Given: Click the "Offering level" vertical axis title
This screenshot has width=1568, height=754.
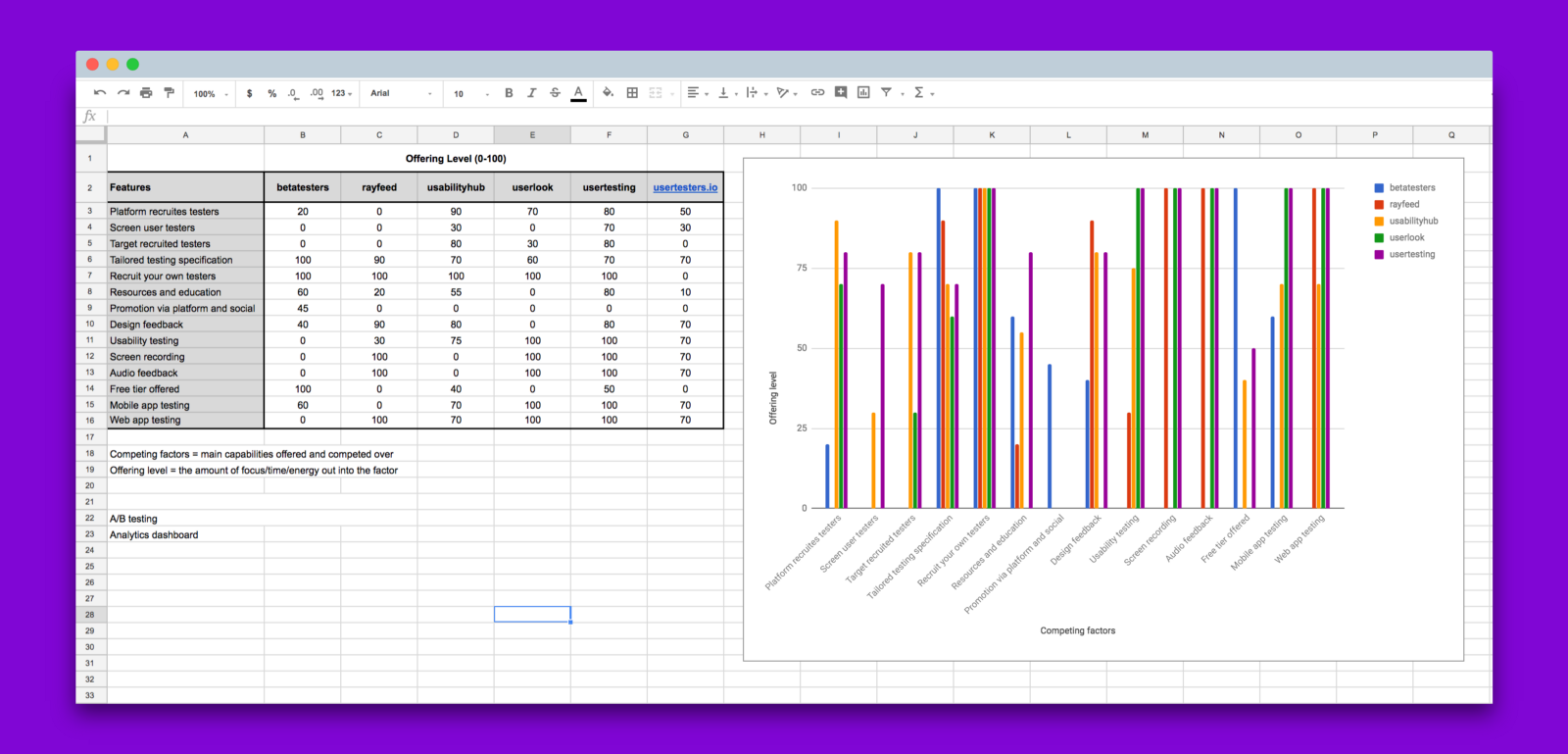Looking at the screenshot, I should click(773, 397).
